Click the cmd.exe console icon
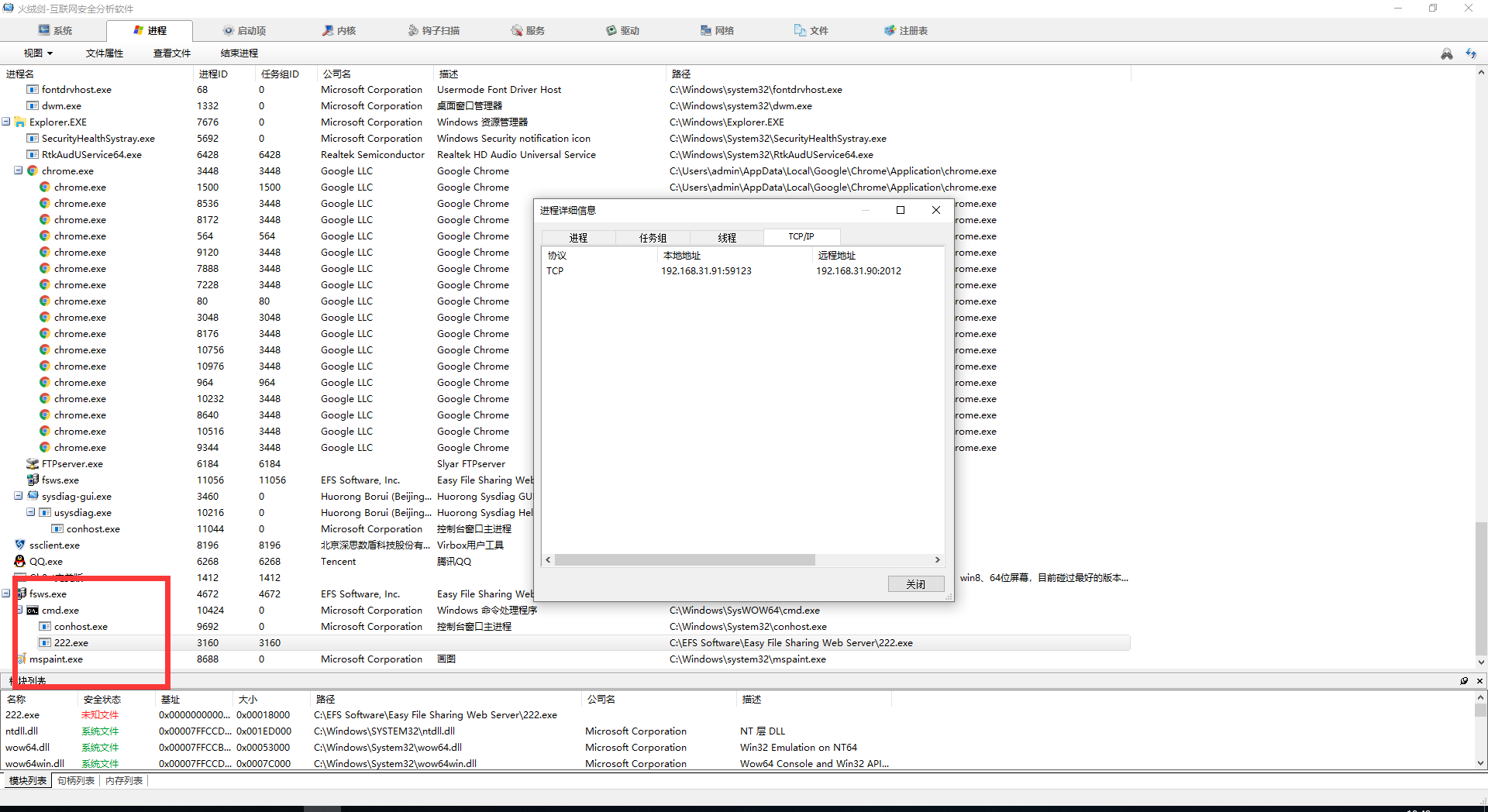Viewport: 1488px width, 812px height. (x=33, y=611)
